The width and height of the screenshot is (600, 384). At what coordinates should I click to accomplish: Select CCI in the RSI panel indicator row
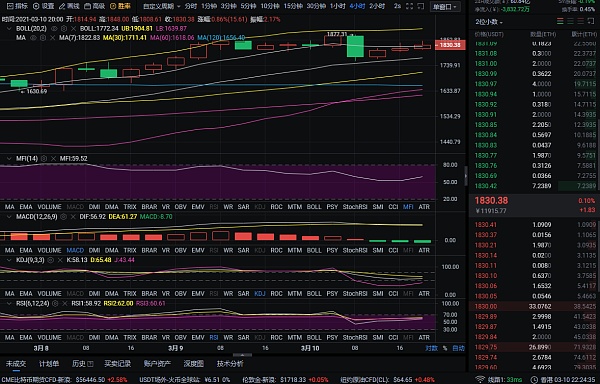pyautogui.click(x=393, y=337)
